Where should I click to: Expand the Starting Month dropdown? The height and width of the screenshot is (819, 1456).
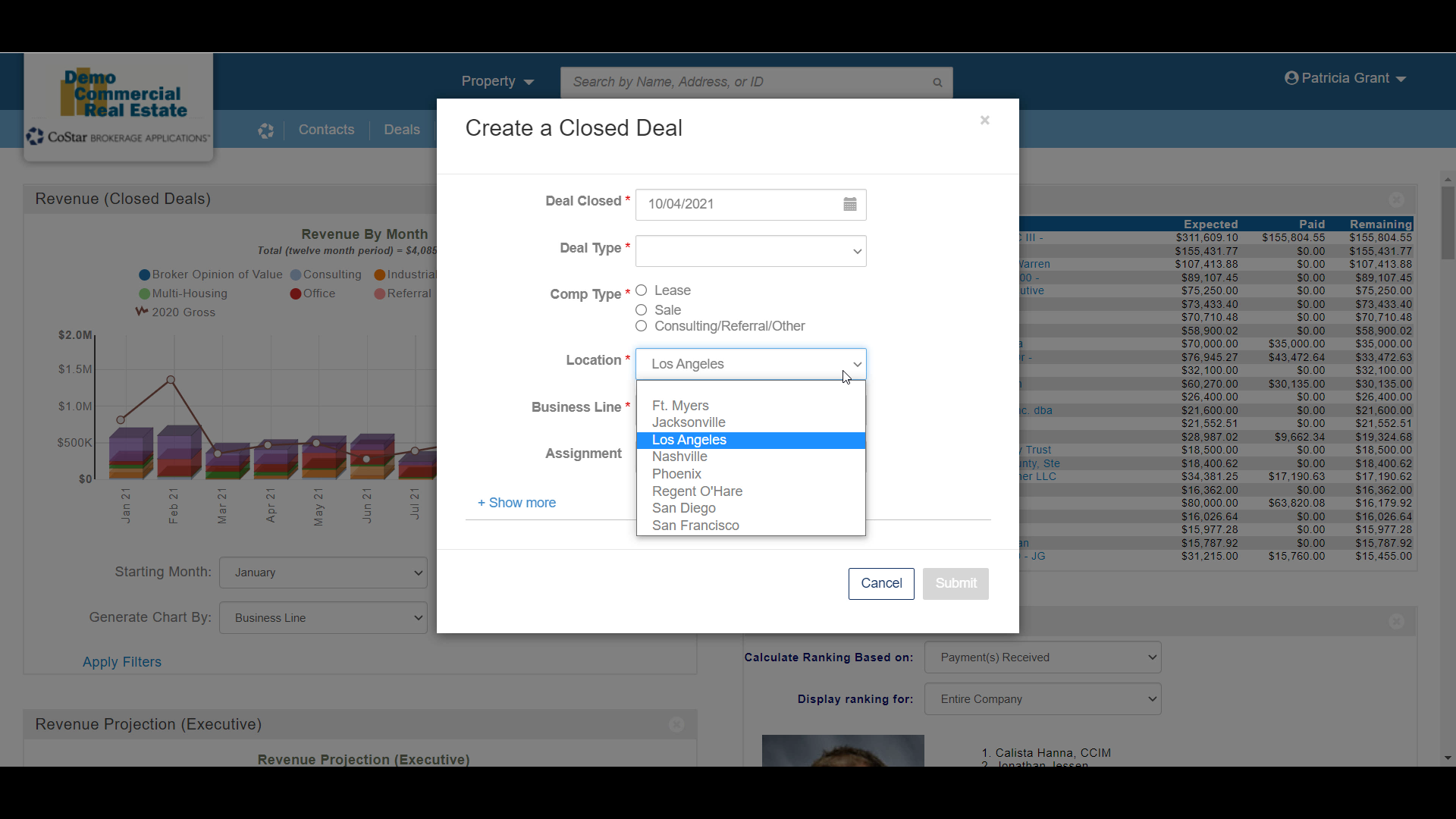tap(323, 573)
